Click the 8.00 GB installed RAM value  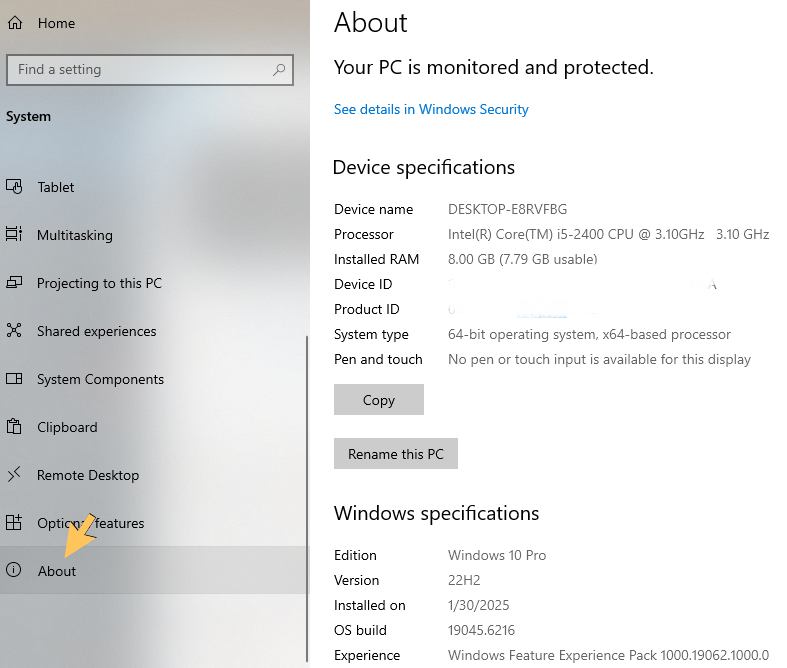point(522,259)
